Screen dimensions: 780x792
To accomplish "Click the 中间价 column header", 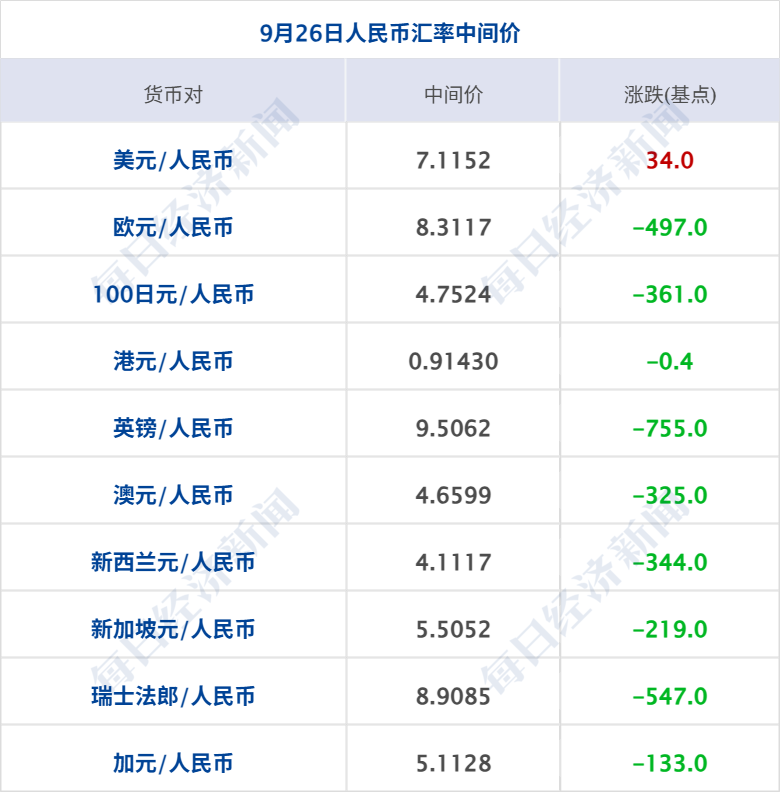I will pyautogui.click(x=453, y=95).
